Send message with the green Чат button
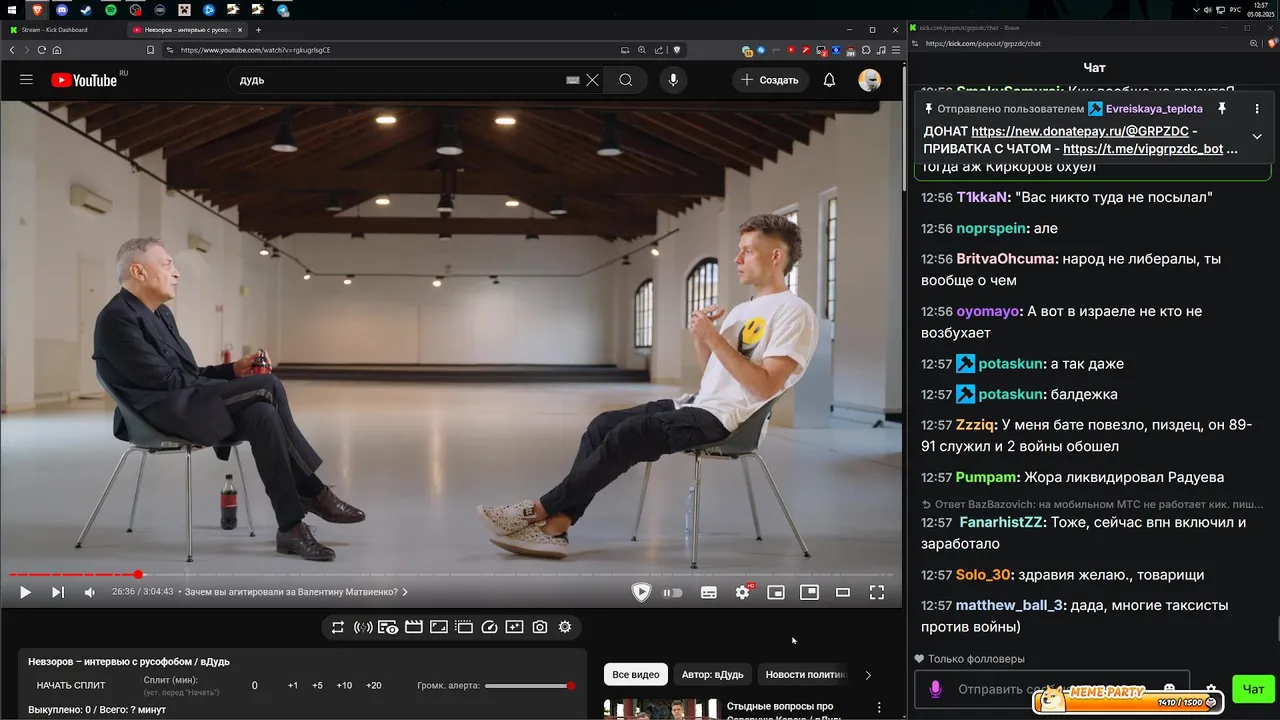 coord(1254,688)
